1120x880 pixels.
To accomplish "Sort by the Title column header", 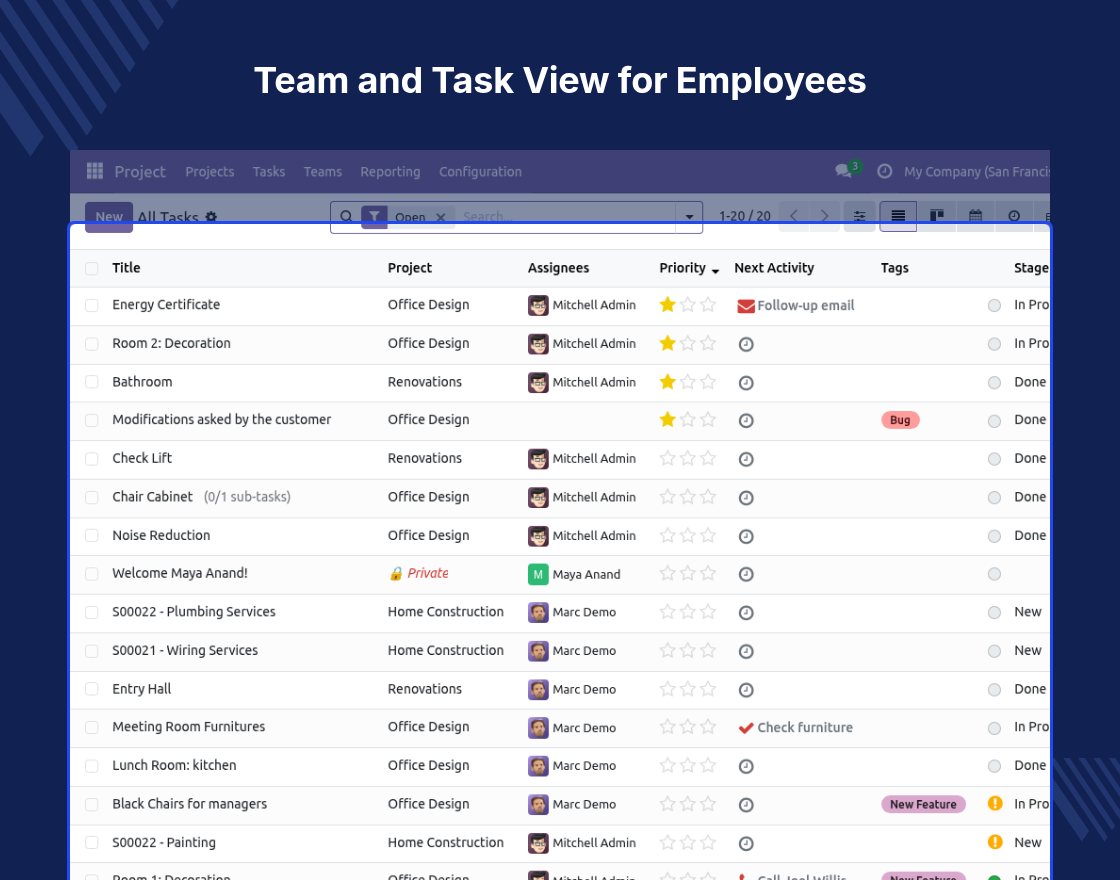I will click(x=126, y=268).
